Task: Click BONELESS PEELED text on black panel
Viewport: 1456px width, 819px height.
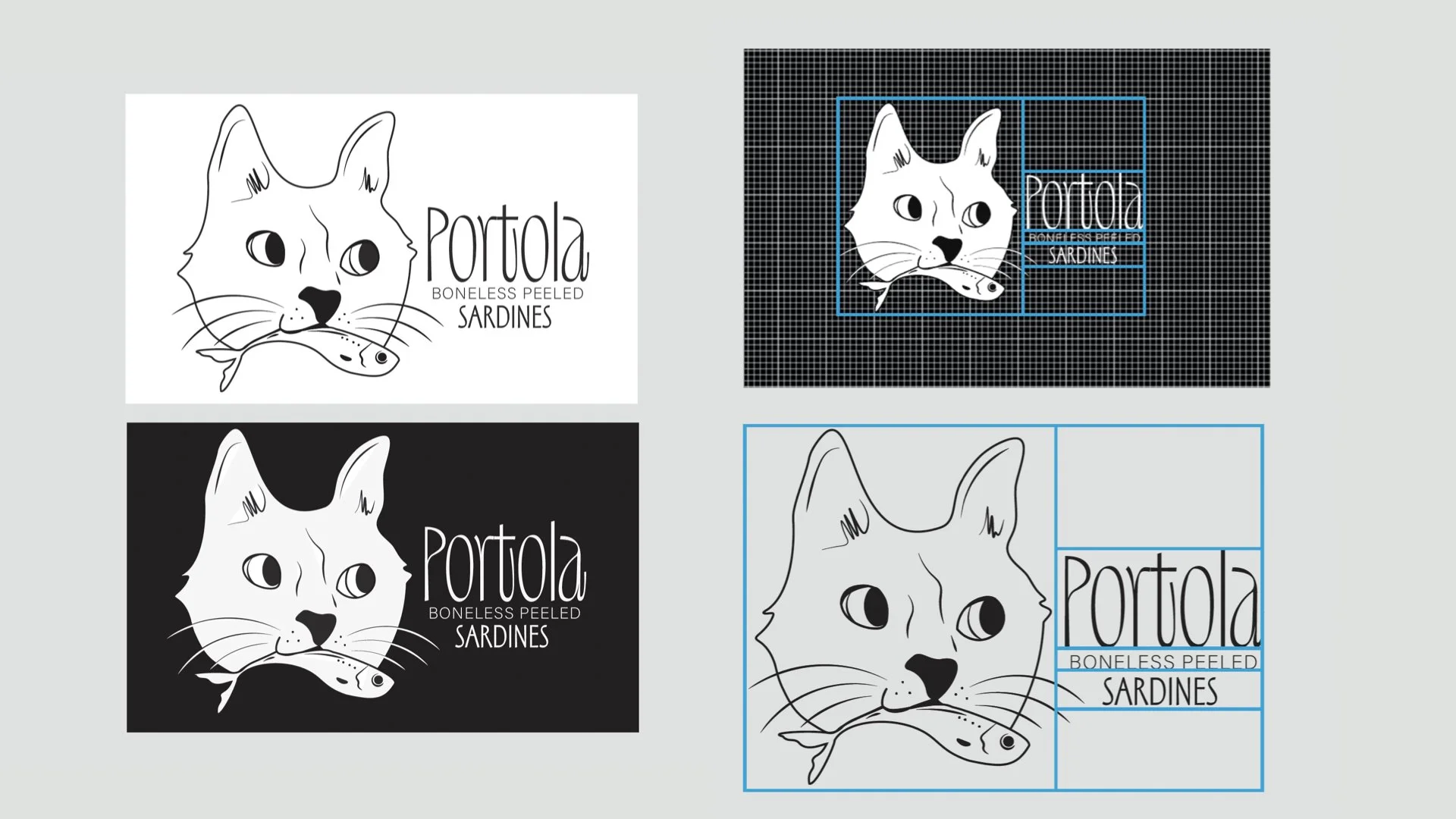Action: (504, 613)
